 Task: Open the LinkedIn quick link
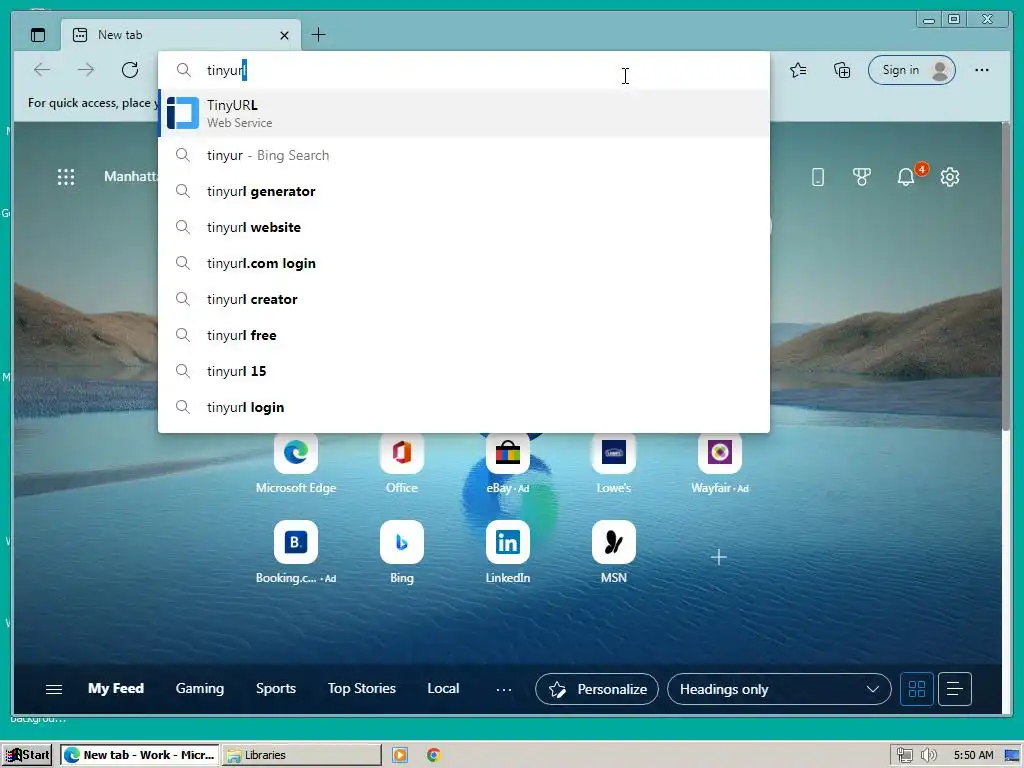click(x=507, y=552)
